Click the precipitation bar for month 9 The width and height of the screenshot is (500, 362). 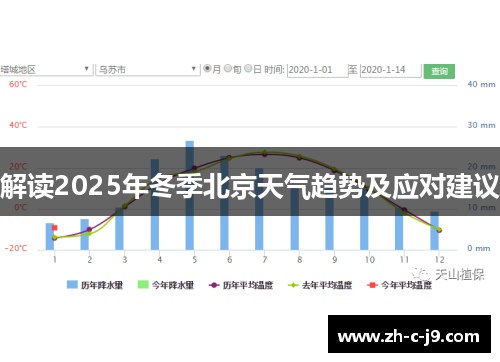click(329, 217)
